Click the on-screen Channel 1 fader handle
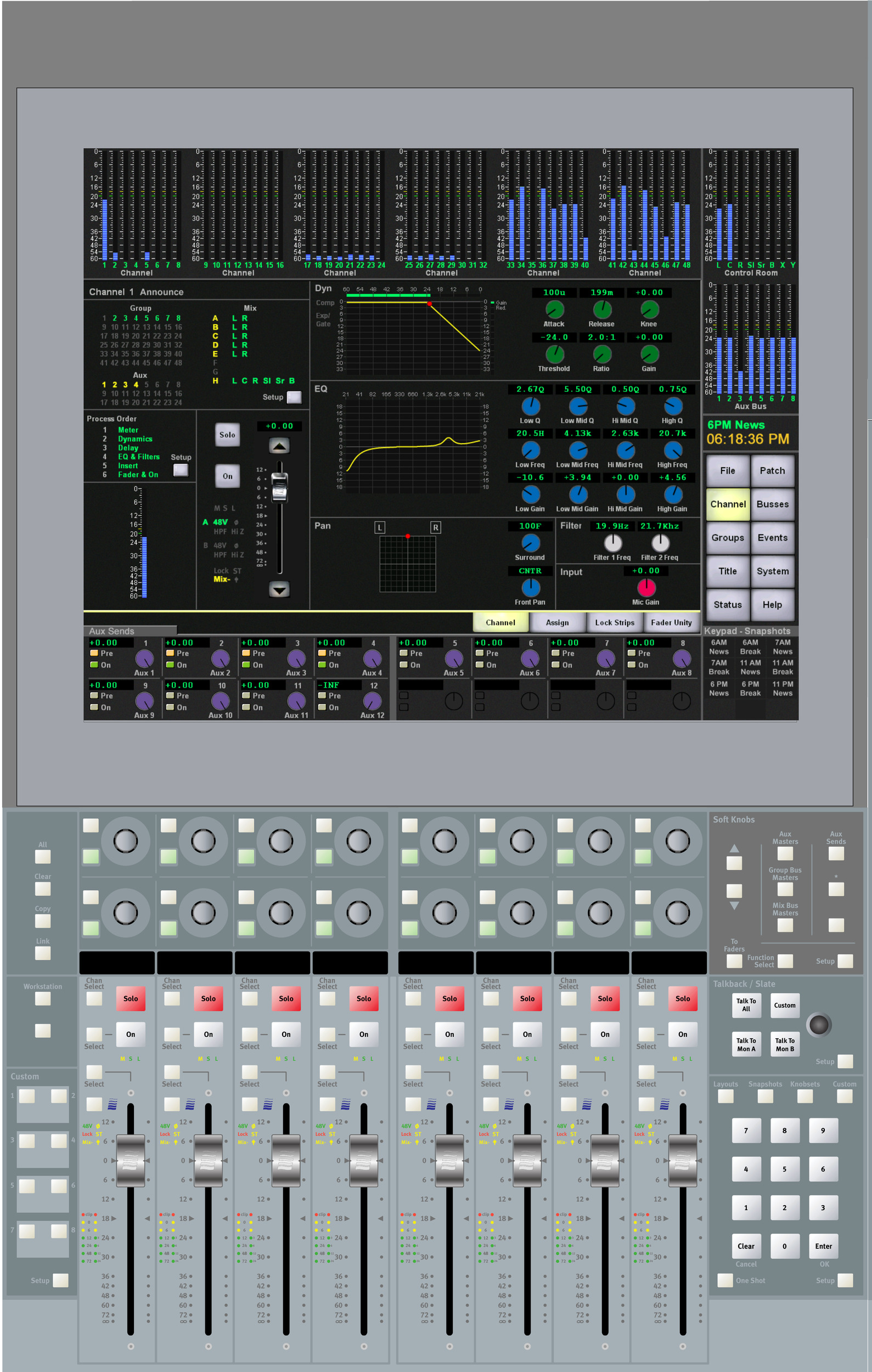872x1372 pixels. point(279,487)
